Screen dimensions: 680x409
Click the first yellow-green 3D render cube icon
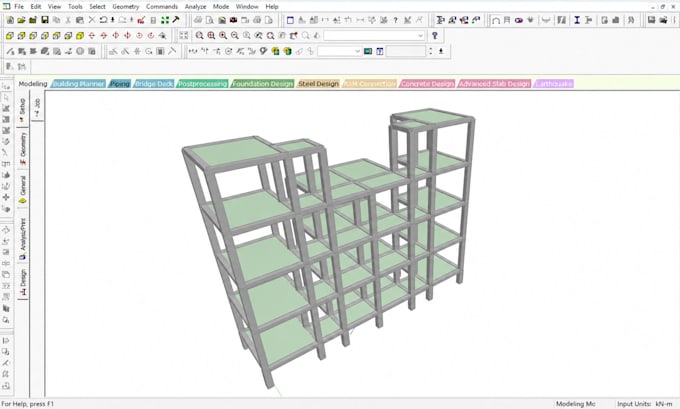coord(275,51)
